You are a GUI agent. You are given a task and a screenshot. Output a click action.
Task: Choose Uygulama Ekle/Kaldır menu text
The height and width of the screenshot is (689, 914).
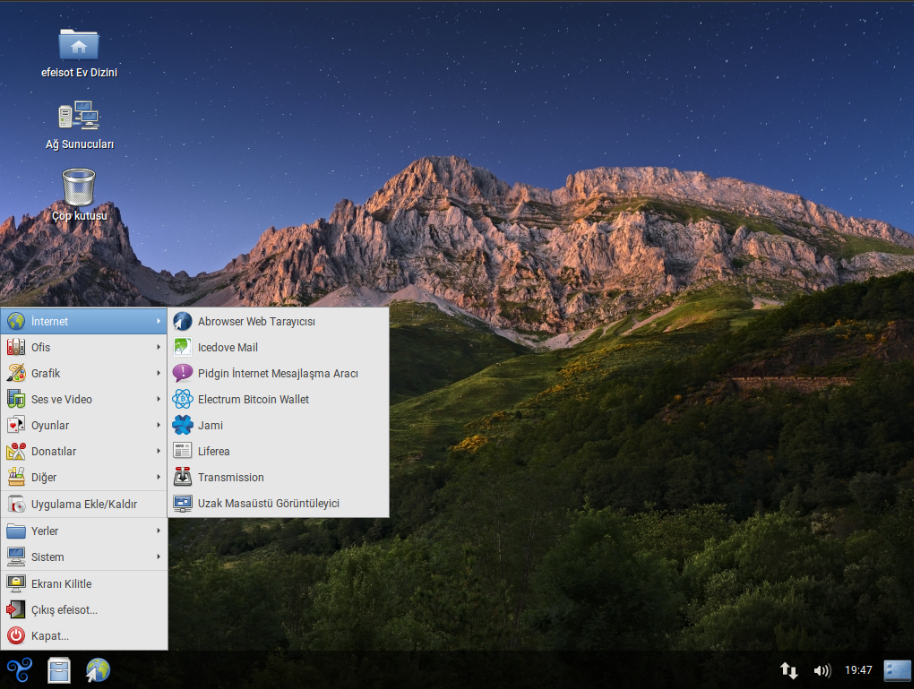(84, 504)
